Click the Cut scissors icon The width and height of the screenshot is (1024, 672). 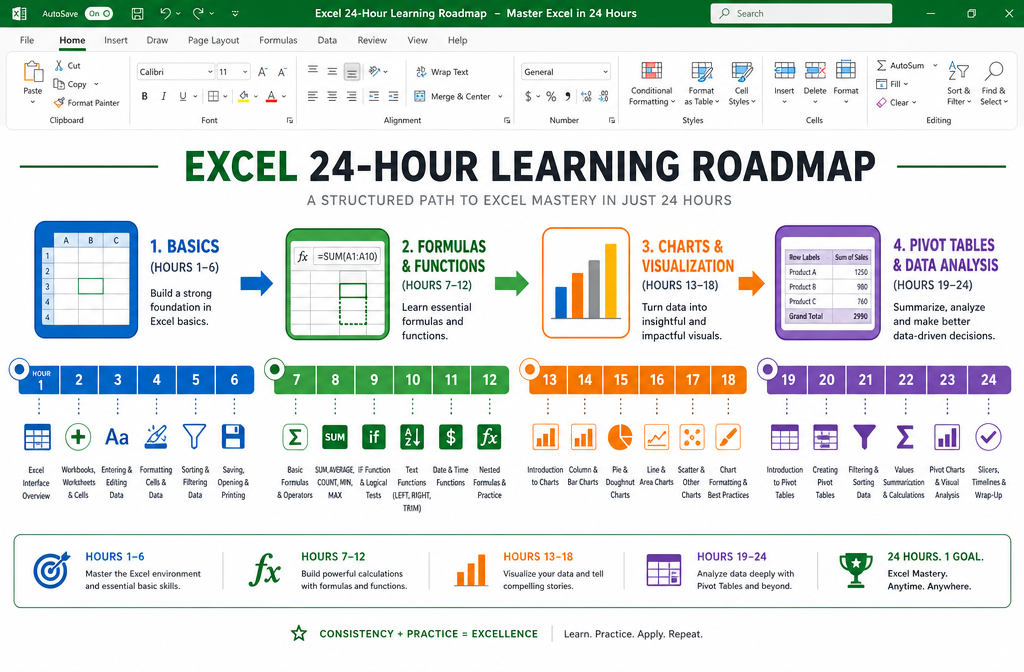coord(59,65)
